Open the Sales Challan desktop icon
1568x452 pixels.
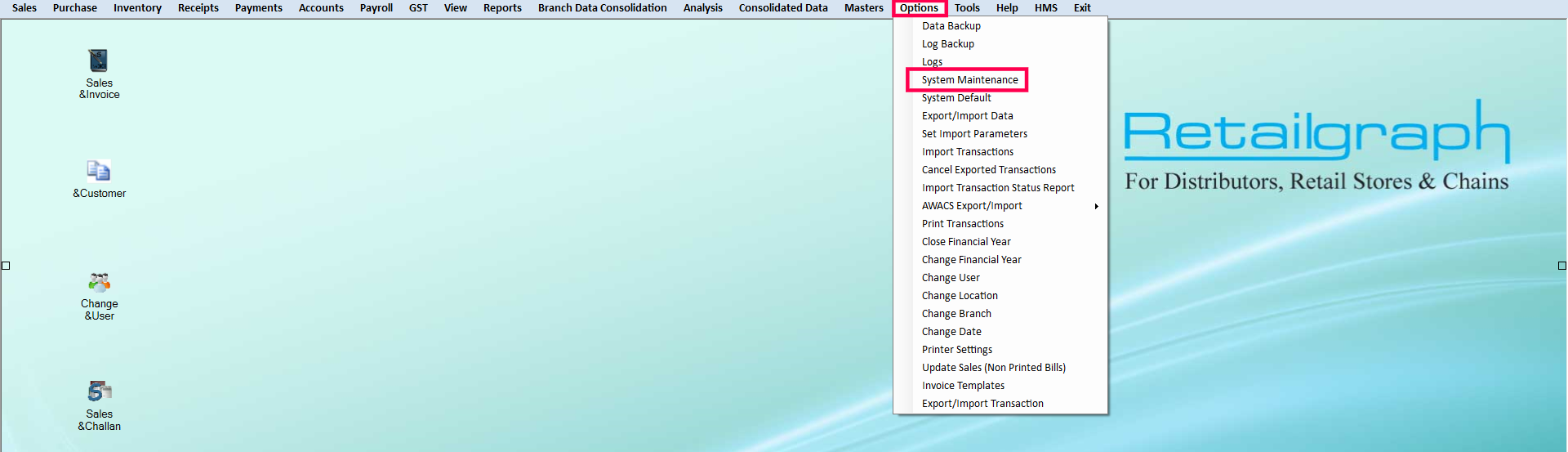[x=99, y=406]
